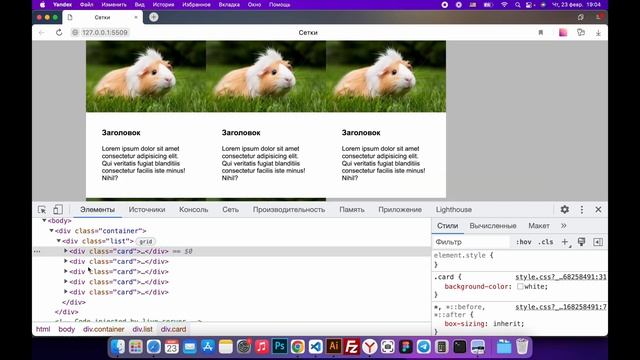The height and width of the screenshot is (360, 640).
Task: Open the История menu in the menu bar
Action: pyautogui.click(x=163, y=5)
